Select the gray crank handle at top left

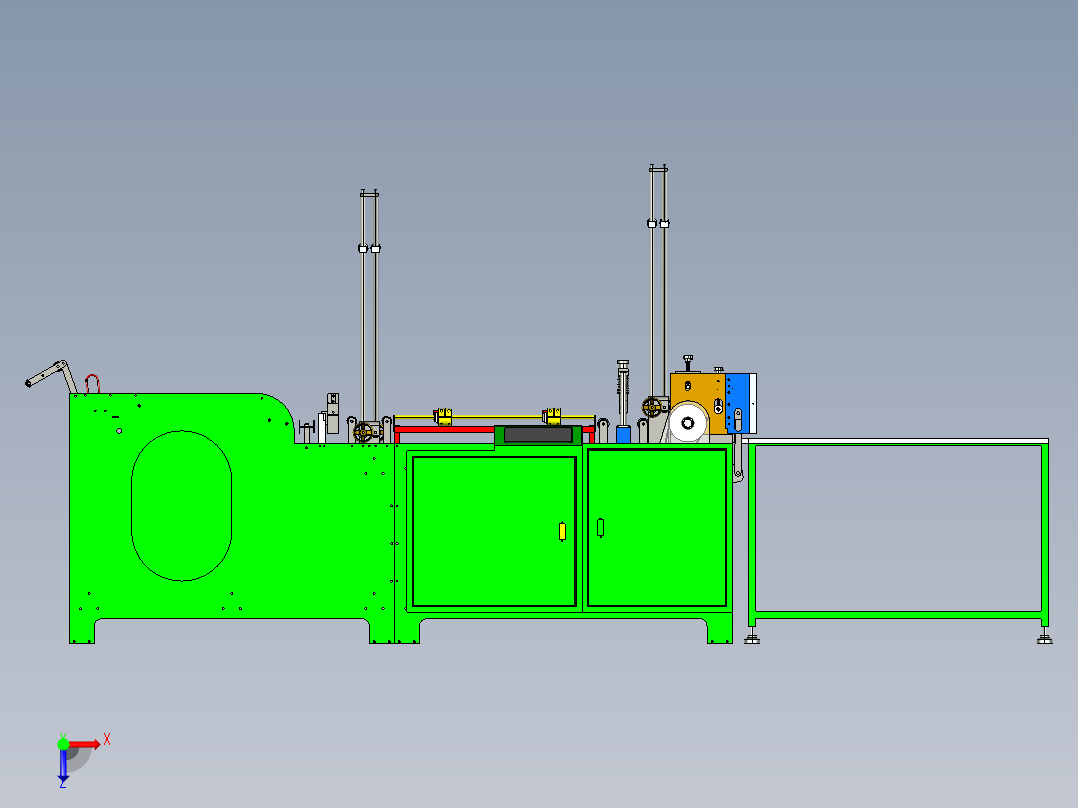51,375
